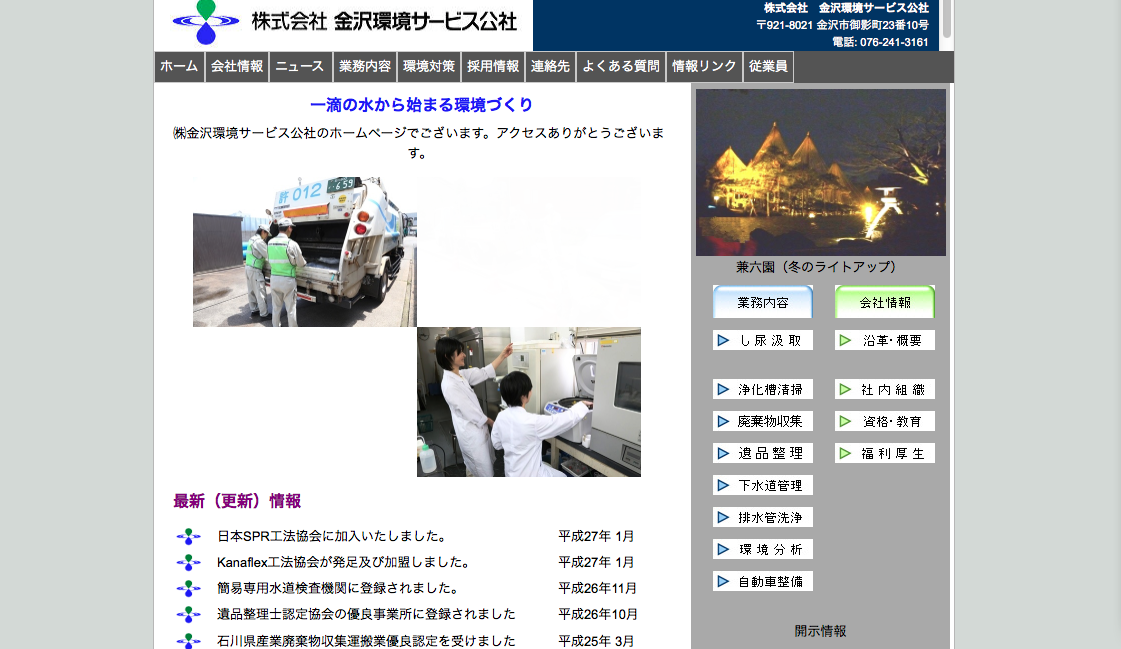
Task: Click the 浄化槽清掃 sidebar icon
Action: (762, 388)
